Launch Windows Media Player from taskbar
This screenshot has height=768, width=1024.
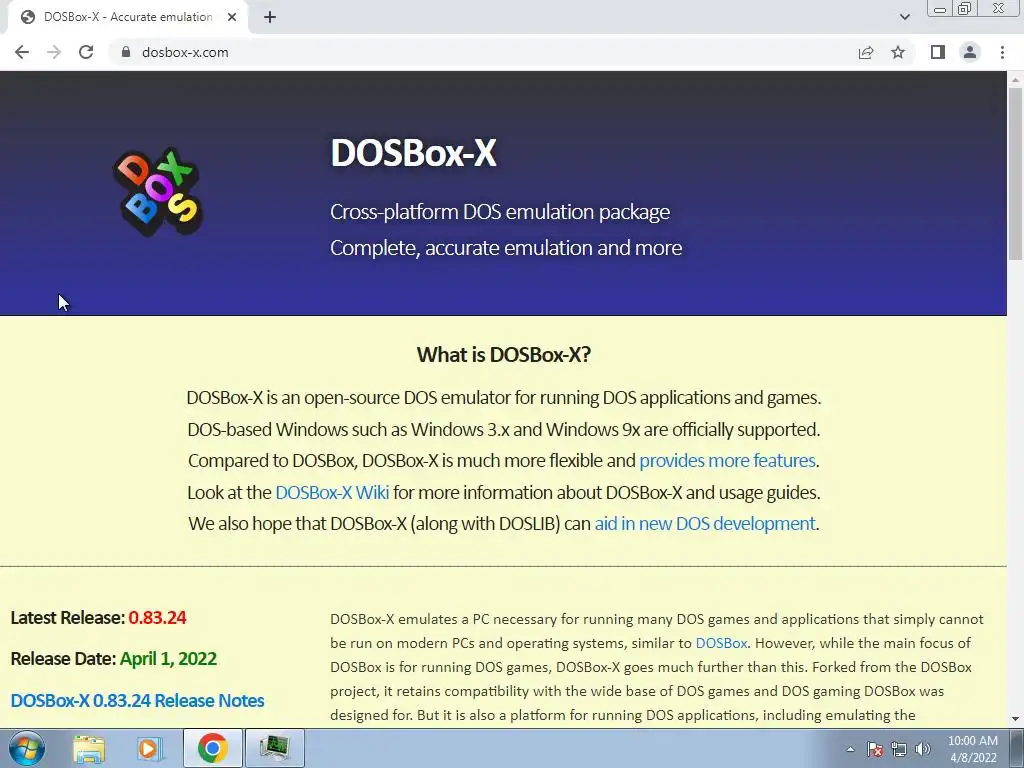point(148,748)
